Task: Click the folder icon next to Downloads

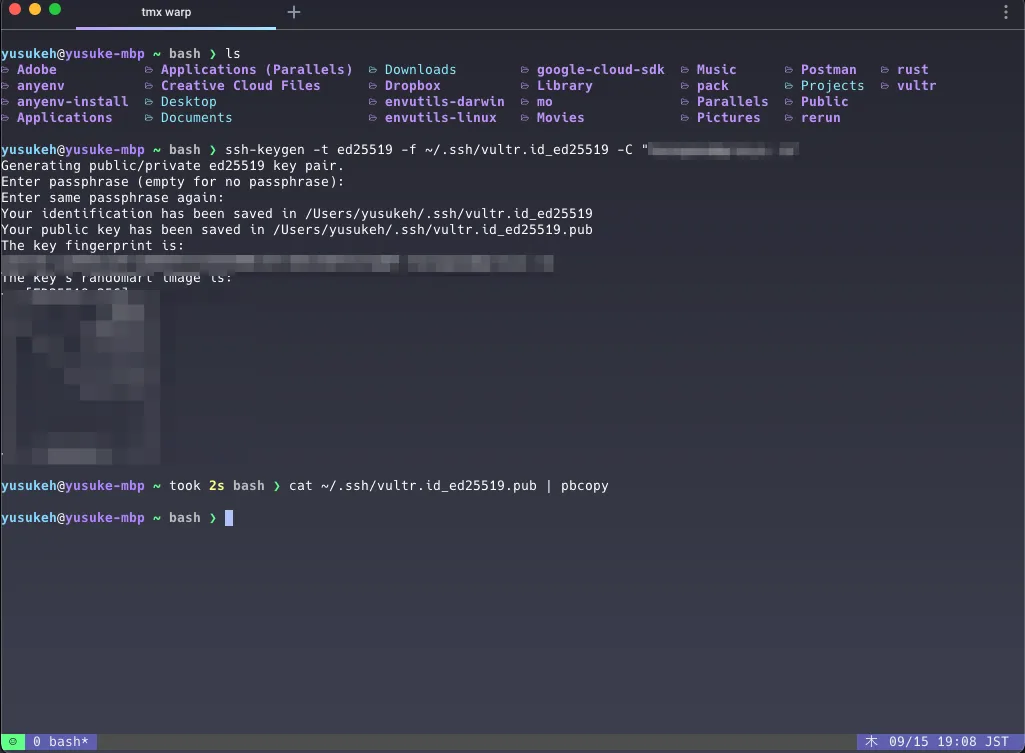Action: (373, 70)
